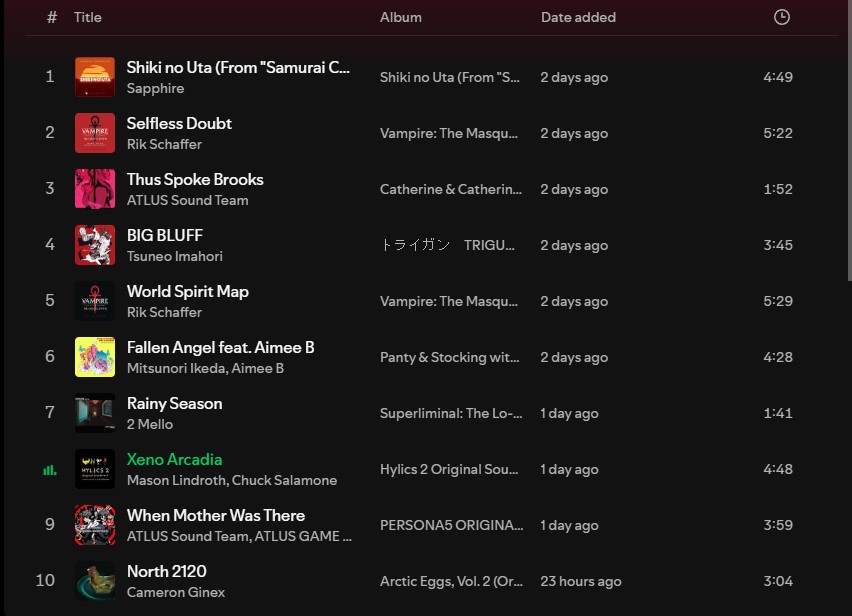Screen dimensions: 852x616
Task: Open artist 2 Mello
Action: point(149,424)
